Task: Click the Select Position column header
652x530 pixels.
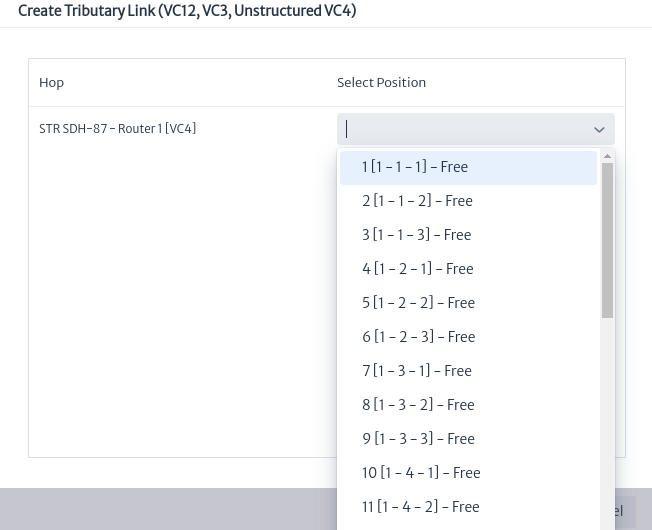Action: [x=381, y=83]
